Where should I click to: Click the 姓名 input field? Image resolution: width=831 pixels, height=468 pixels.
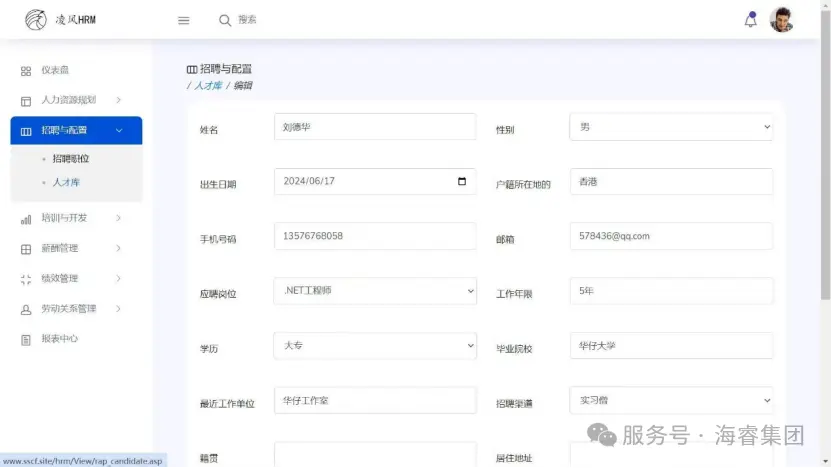pos(375,127)
